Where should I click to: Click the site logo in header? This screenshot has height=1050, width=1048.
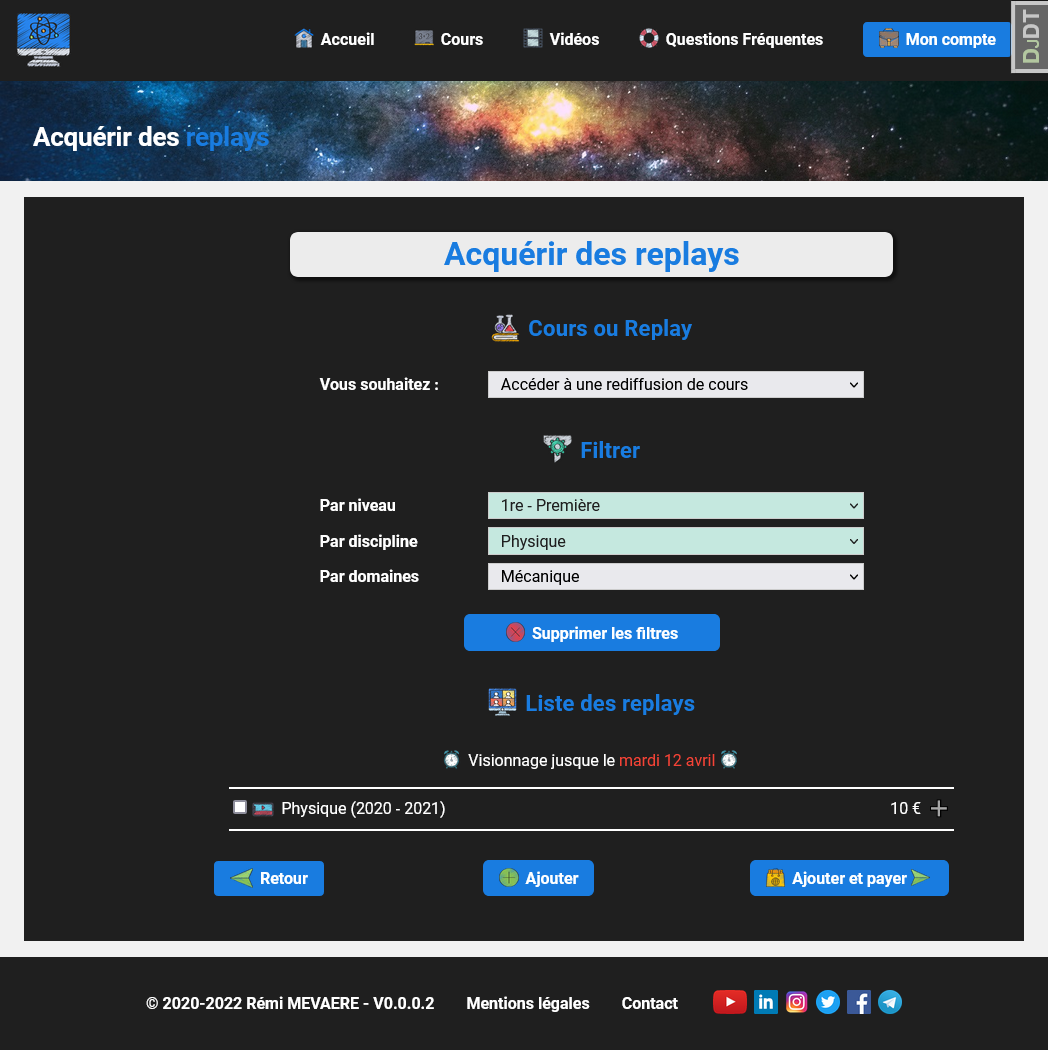coord(44,40)
